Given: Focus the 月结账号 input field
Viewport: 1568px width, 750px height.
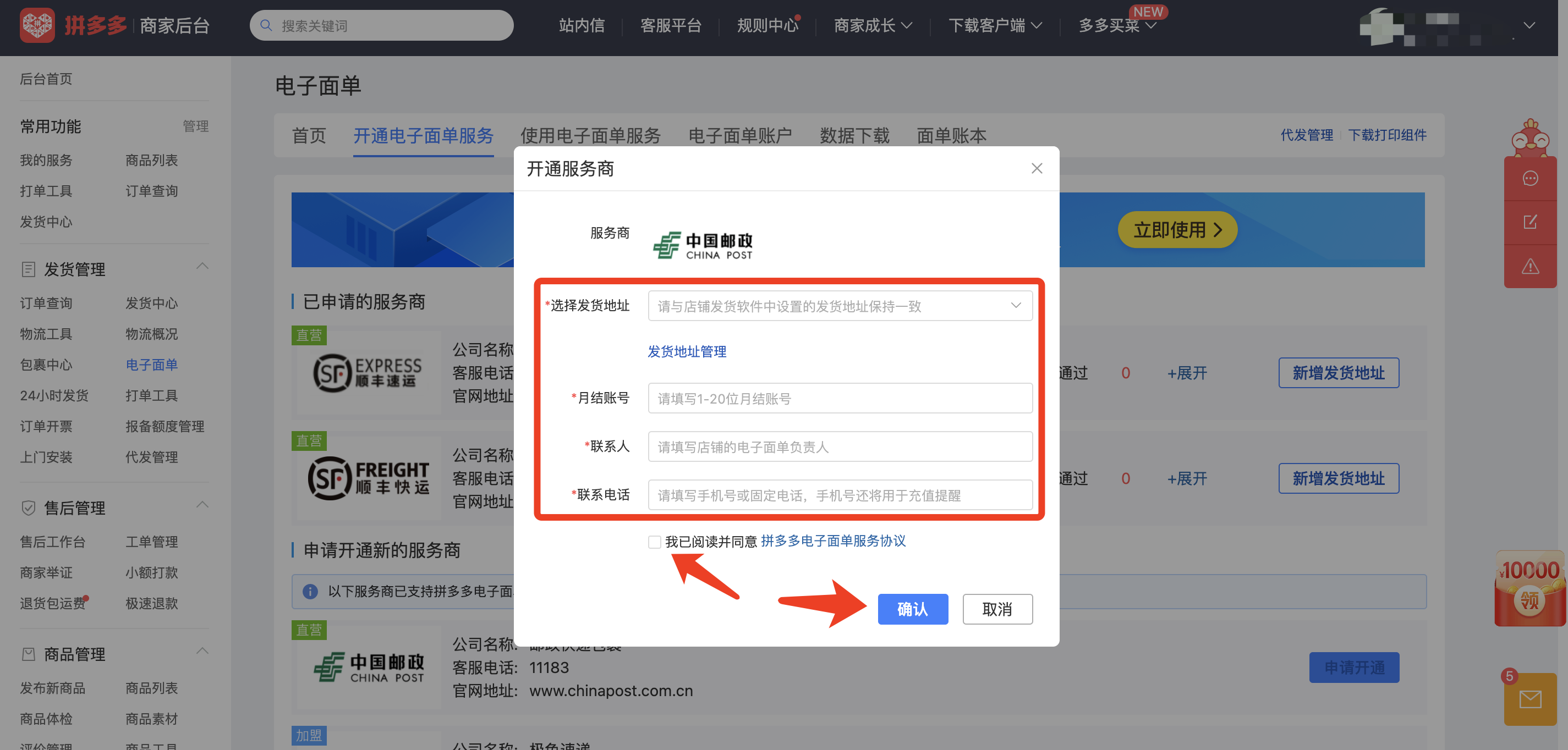Looking at the screenshot, I should tap(840, 399).
